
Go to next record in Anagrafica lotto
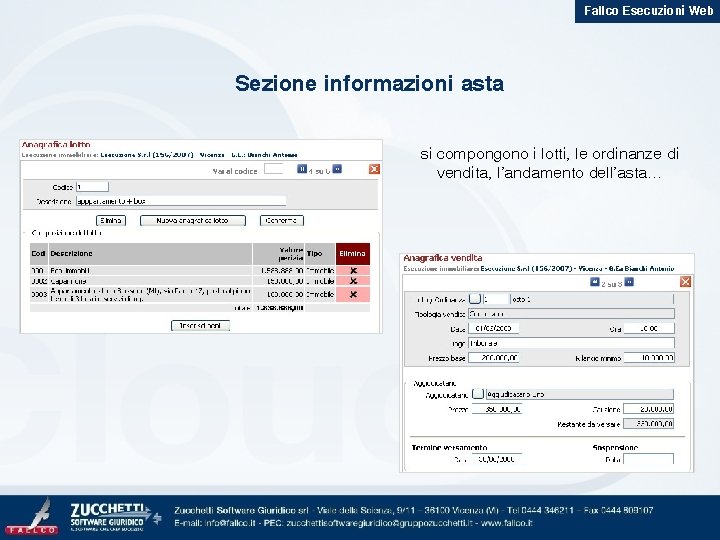tap(337, 169)
